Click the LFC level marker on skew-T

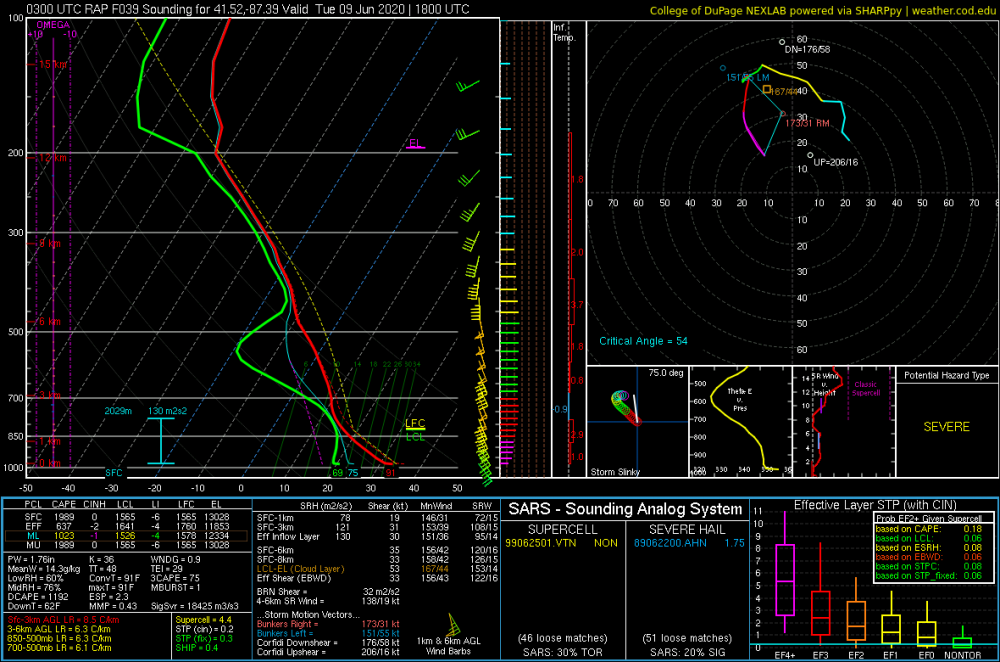point(415,424)
